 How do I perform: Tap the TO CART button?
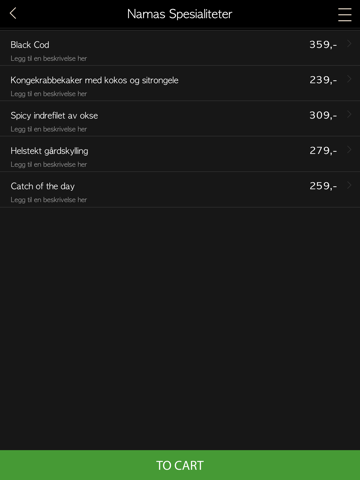(180, 465)
